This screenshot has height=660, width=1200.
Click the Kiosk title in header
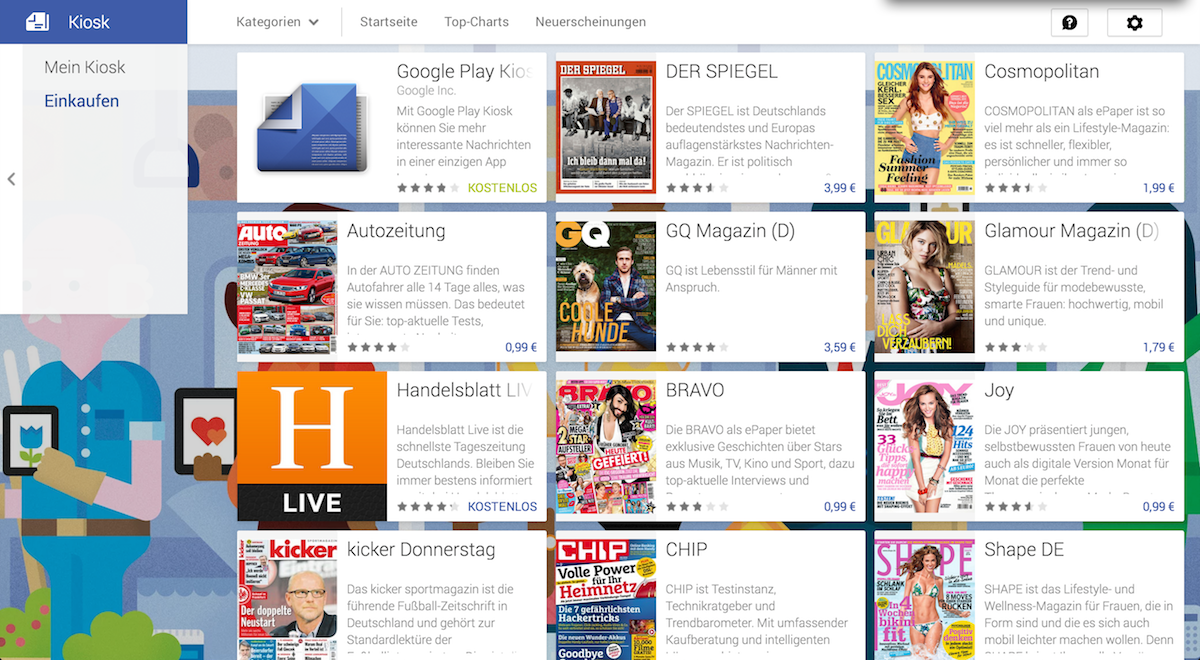[x=89, y=22]
